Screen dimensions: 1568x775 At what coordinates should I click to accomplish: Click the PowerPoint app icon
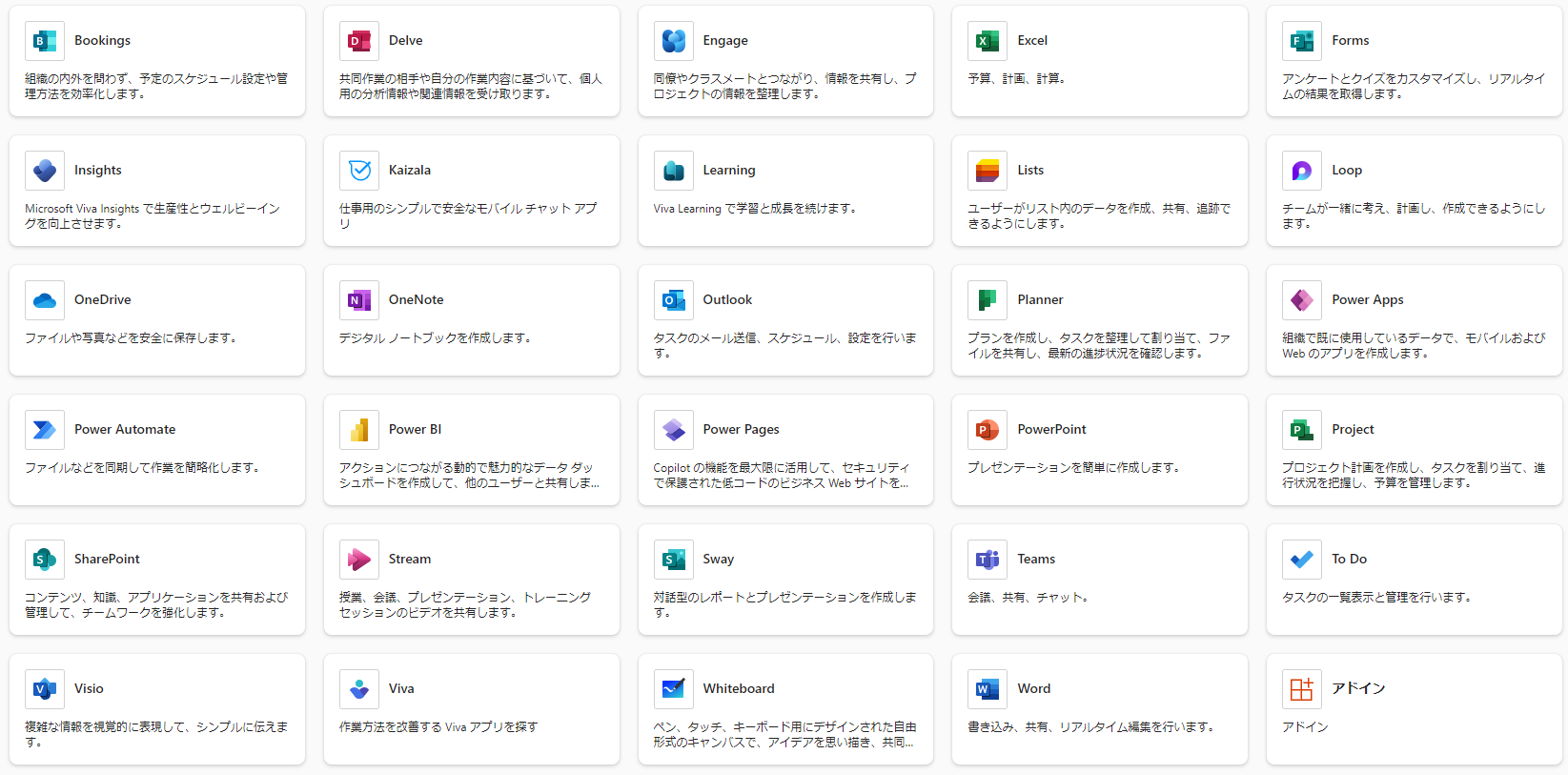988,430
